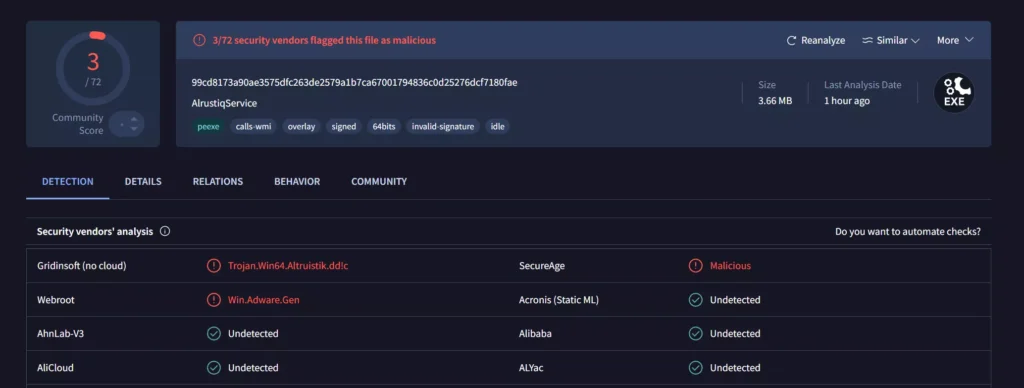
Task: Open the COMMUNITY tab
Action: (x=379, y=182)
